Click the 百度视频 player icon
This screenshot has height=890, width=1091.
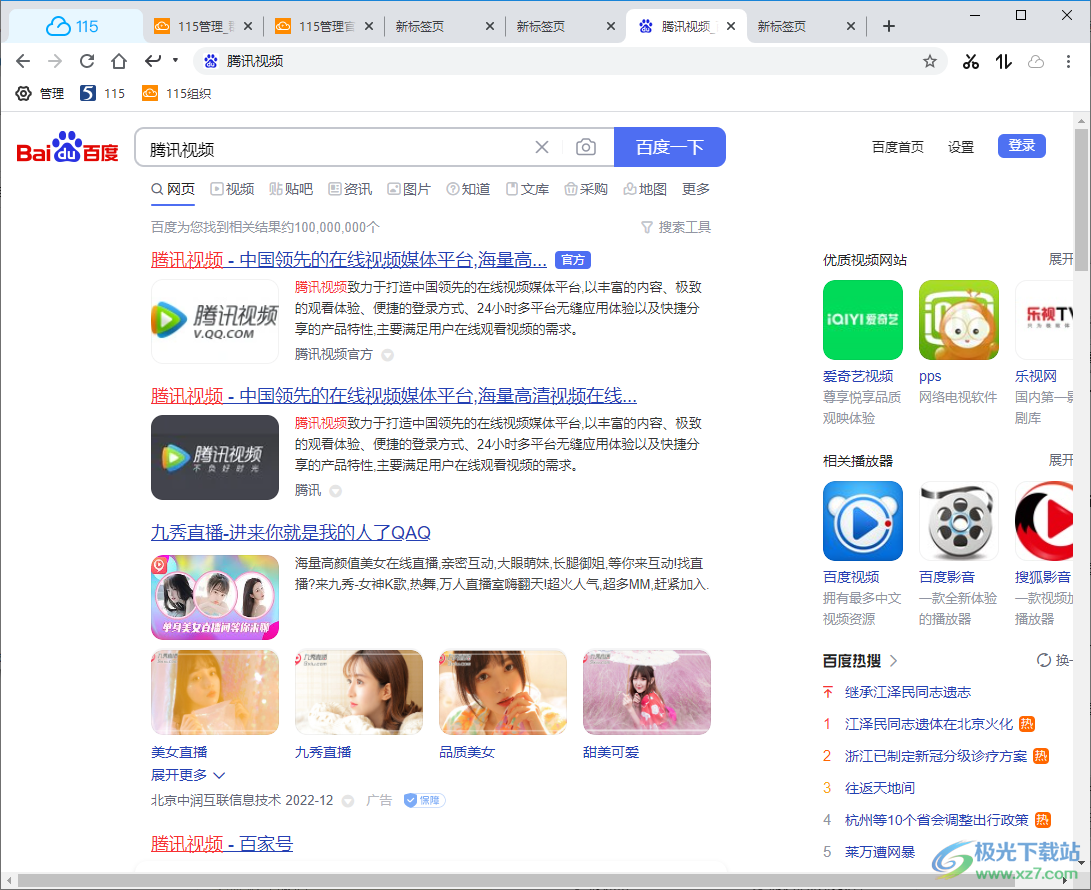click(863, 521)
